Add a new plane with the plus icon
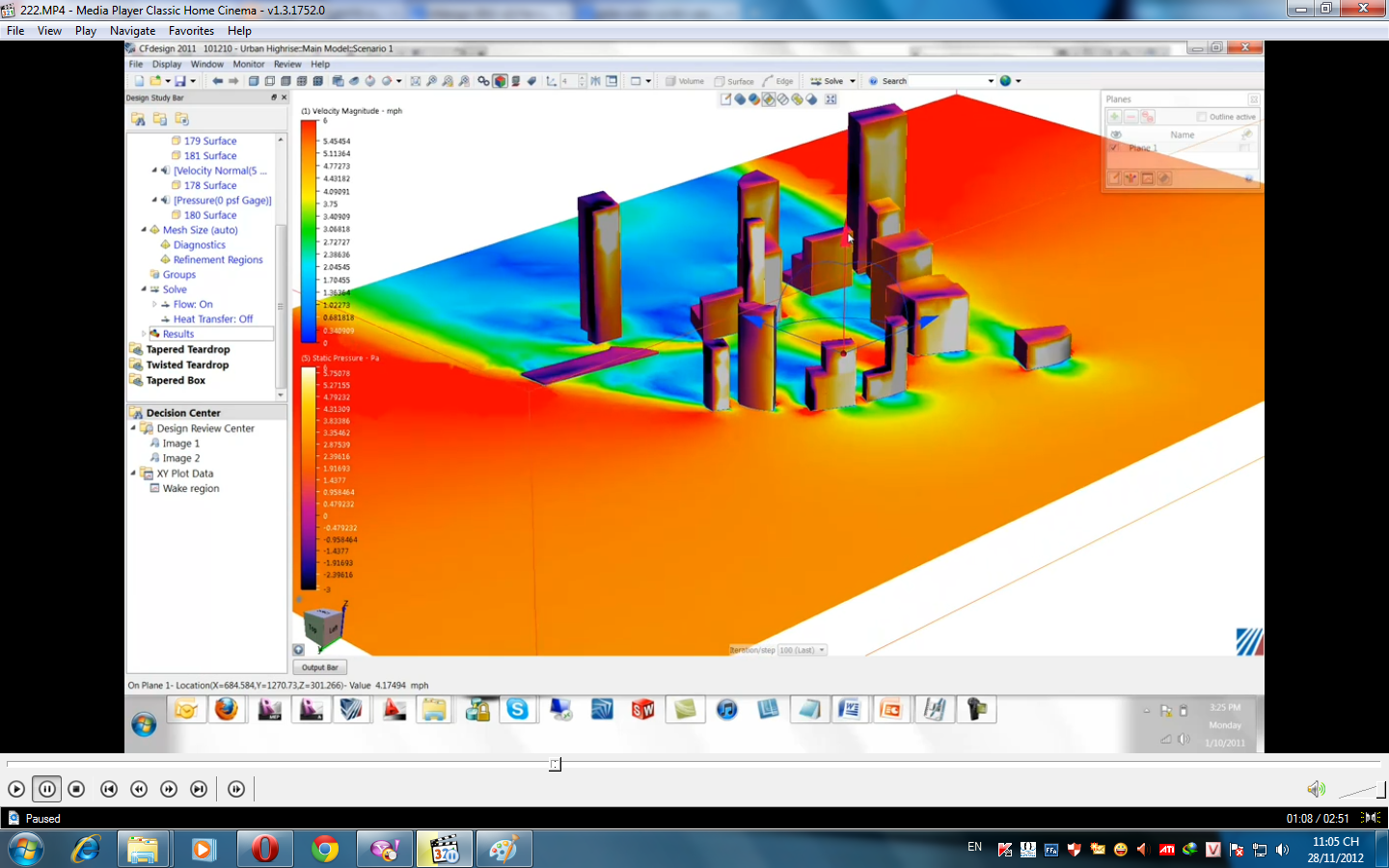Image resolution: width=1389 pixels, height=868 pixels. tap(1114, 116)
